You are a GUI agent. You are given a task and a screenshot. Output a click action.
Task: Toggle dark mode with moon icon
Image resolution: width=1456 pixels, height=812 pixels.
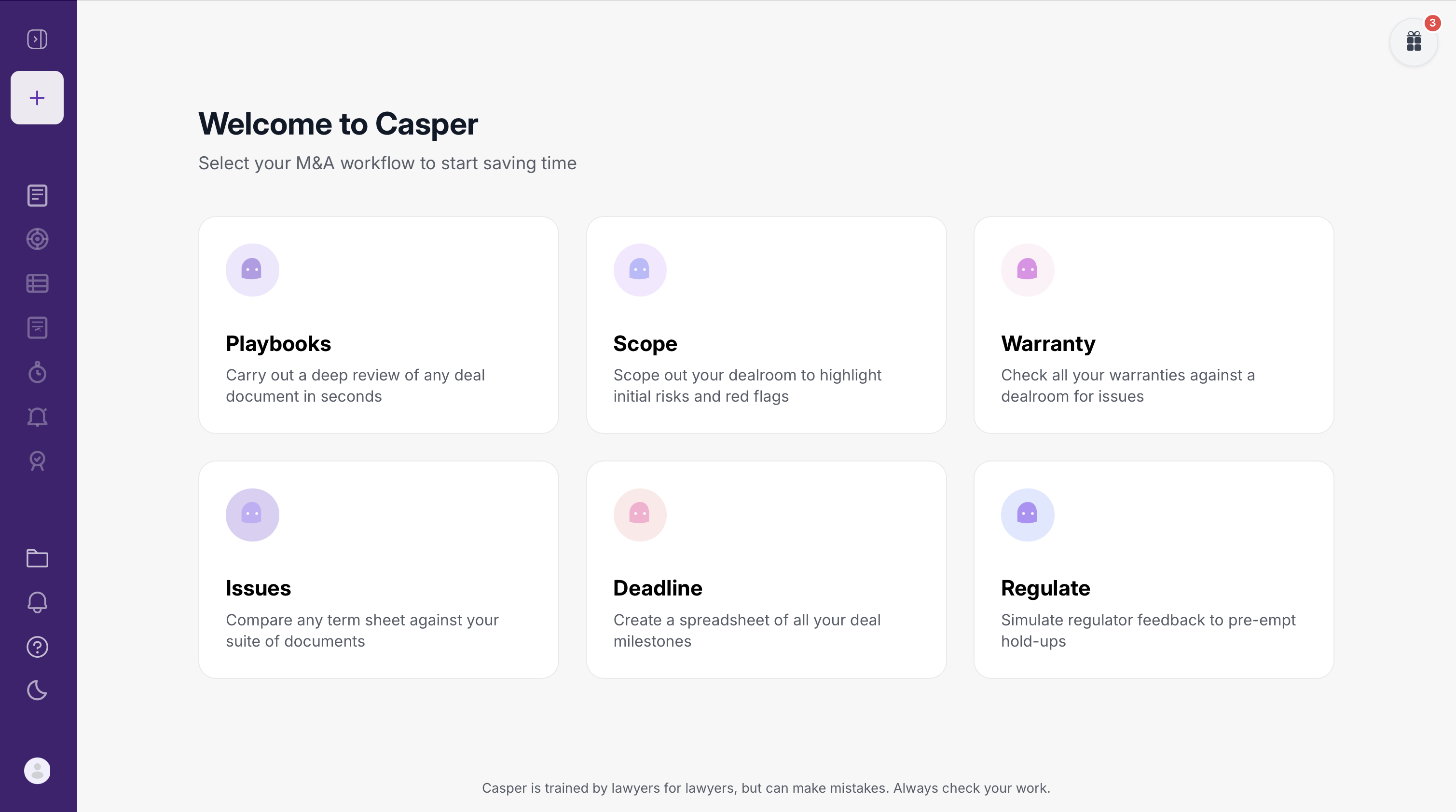coord(37,690)
